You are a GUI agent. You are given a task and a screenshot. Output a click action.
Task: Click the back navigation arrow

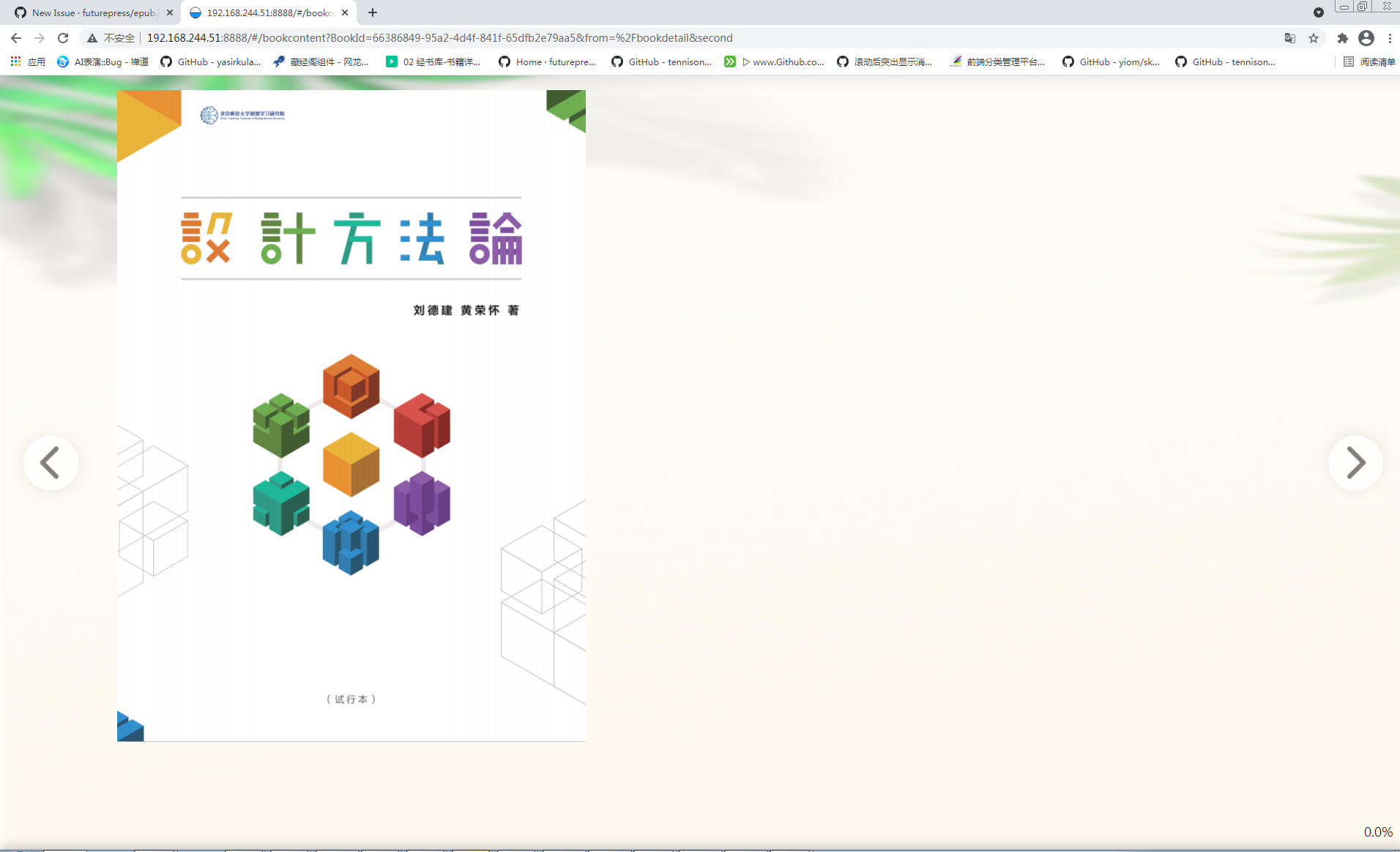click(15, 37)
